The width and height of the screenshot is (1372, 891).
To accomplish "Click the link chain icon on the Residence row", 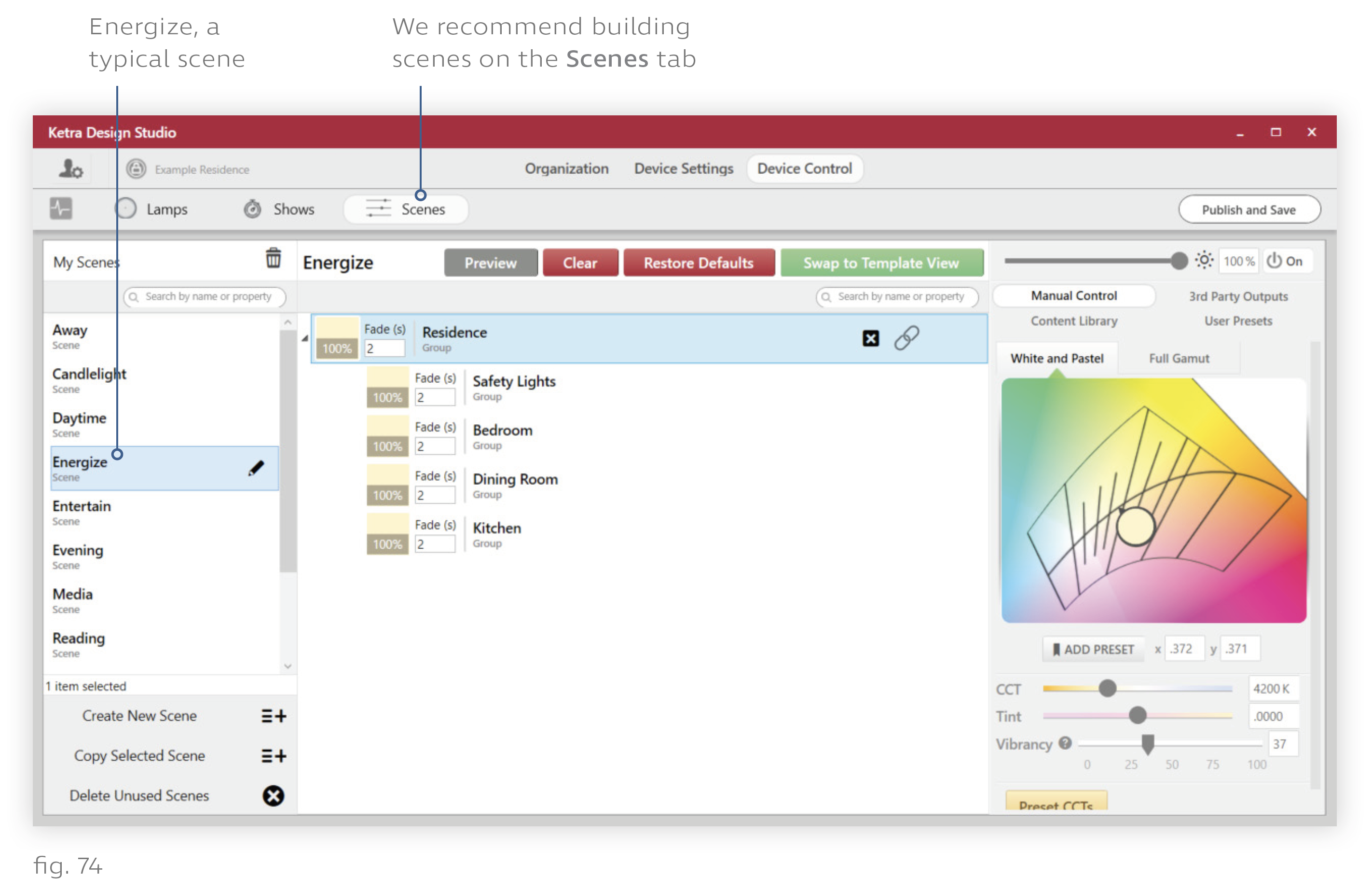I will (x=906, y=338).
